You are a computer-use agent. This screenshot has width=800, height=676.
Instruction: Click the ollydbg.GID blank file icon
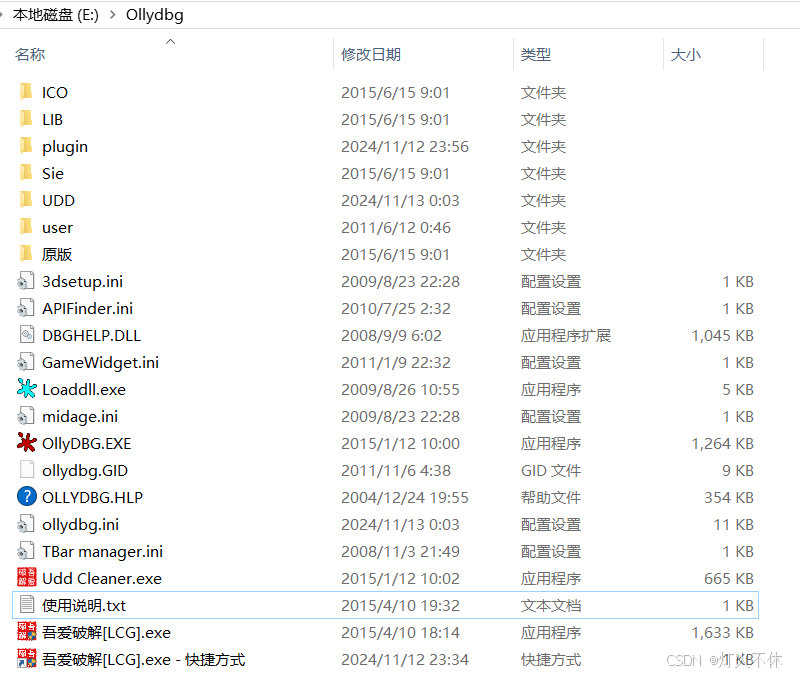point(27,470)
